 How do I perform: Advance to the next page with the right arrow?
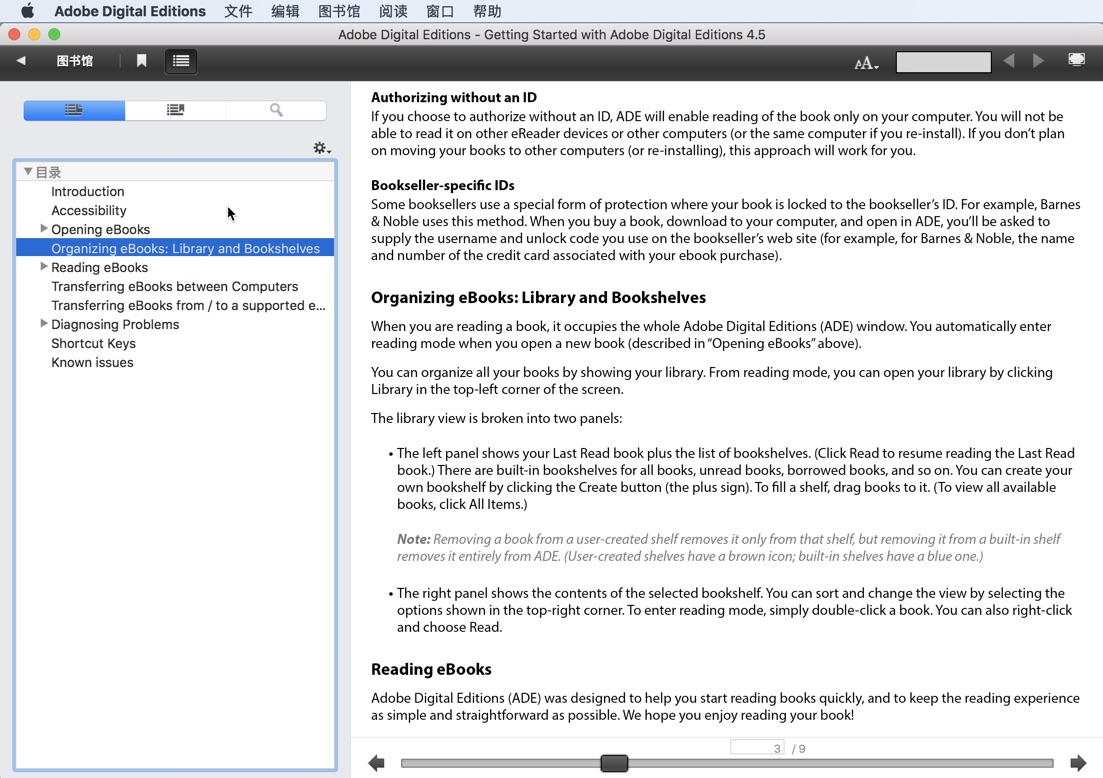pos(1039,60)
